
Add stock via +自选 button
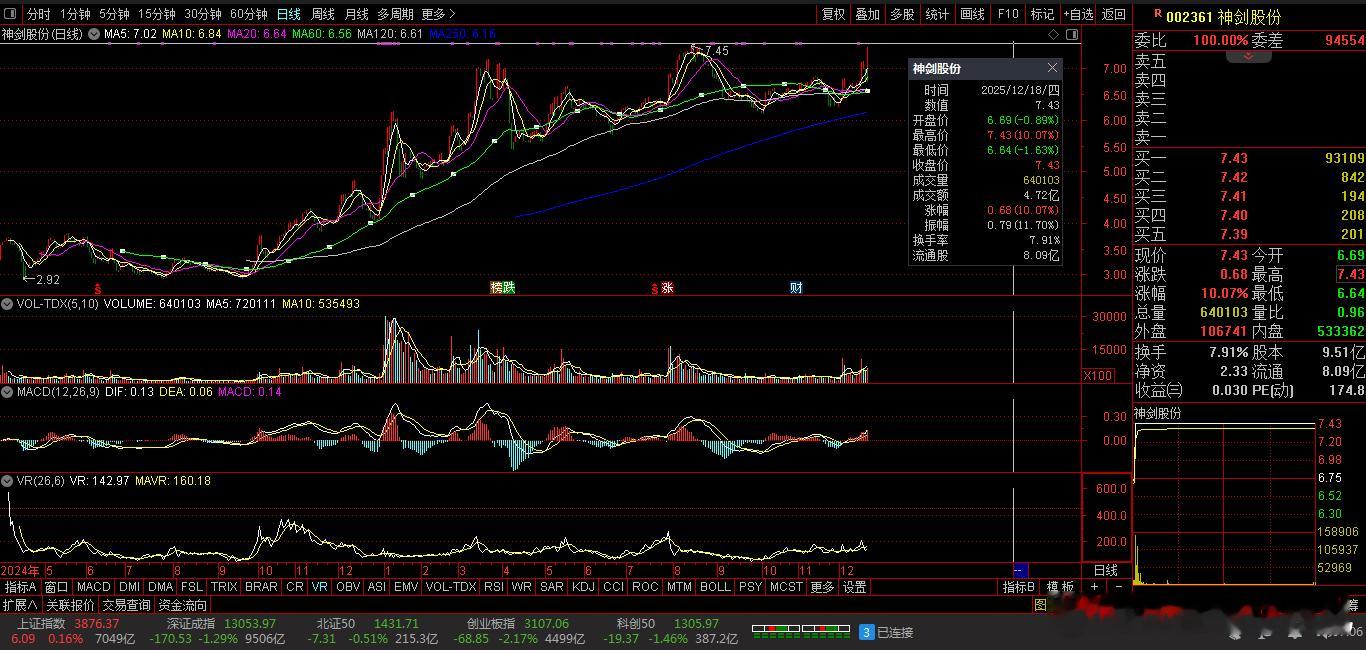1078,14
